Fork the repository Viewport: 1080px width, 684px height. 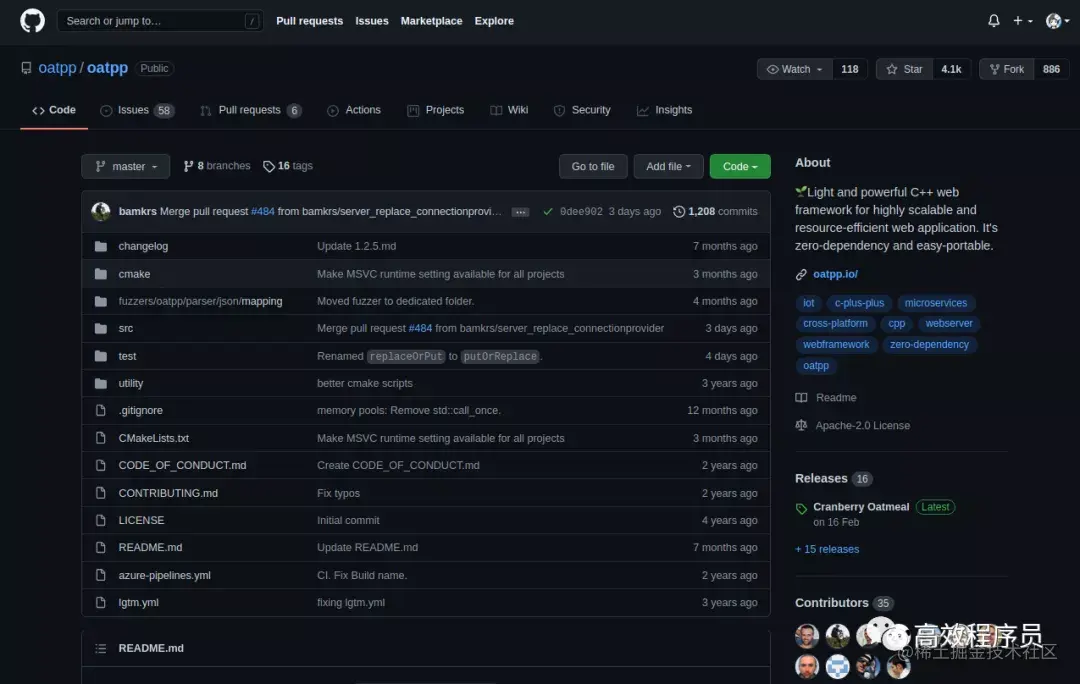point(1007,69)
